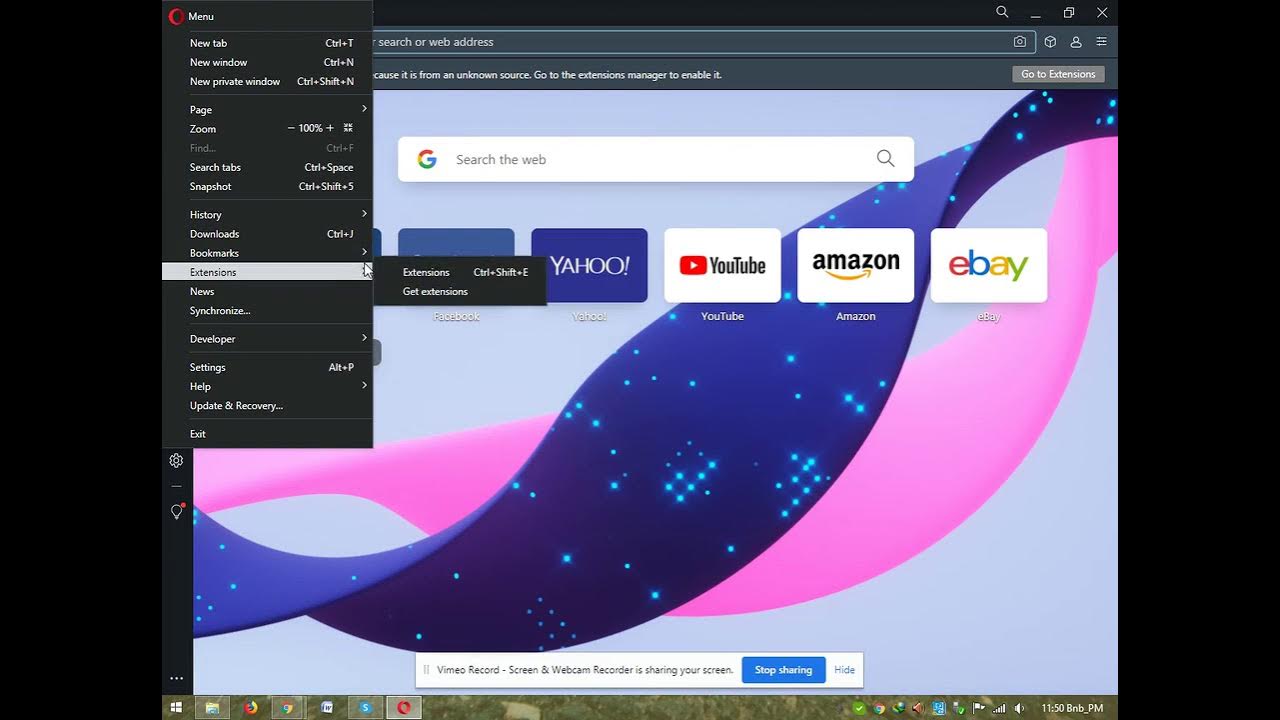
Task: Click the Go to Extensions button
Action: [x=1058, y=74]
